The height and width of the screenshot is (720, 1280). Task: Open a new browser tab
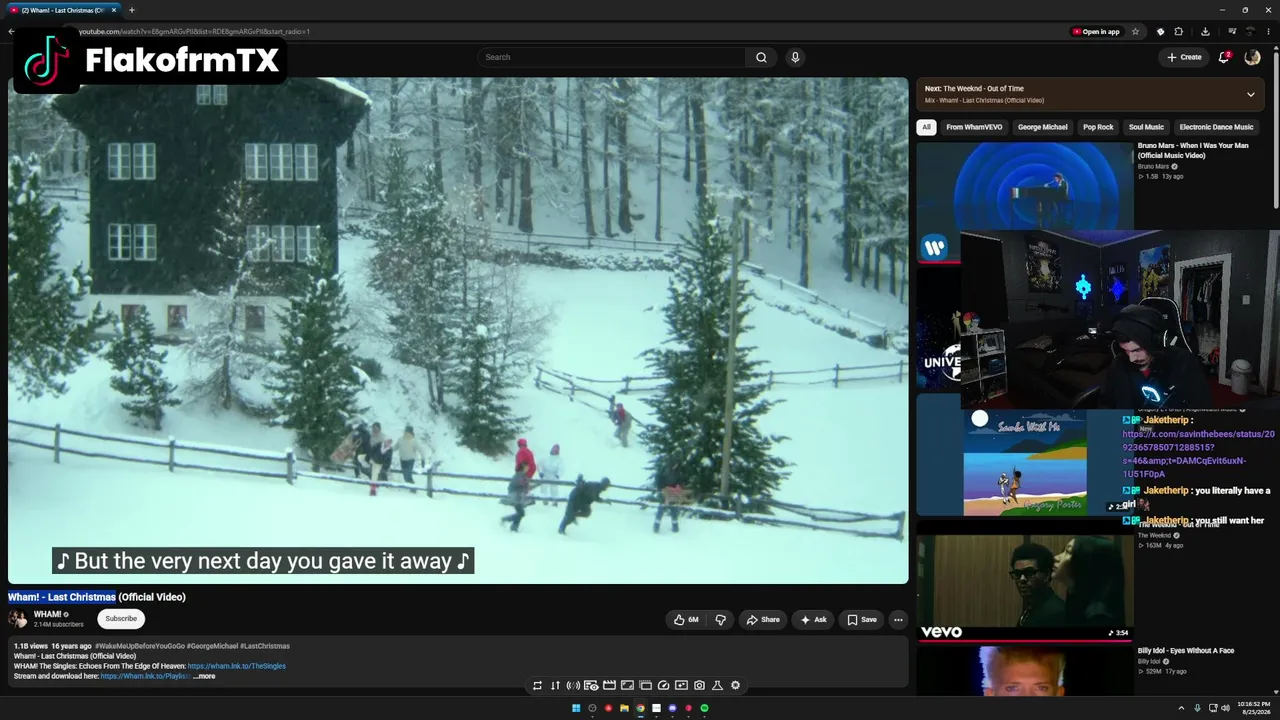(x=131, y=10)
